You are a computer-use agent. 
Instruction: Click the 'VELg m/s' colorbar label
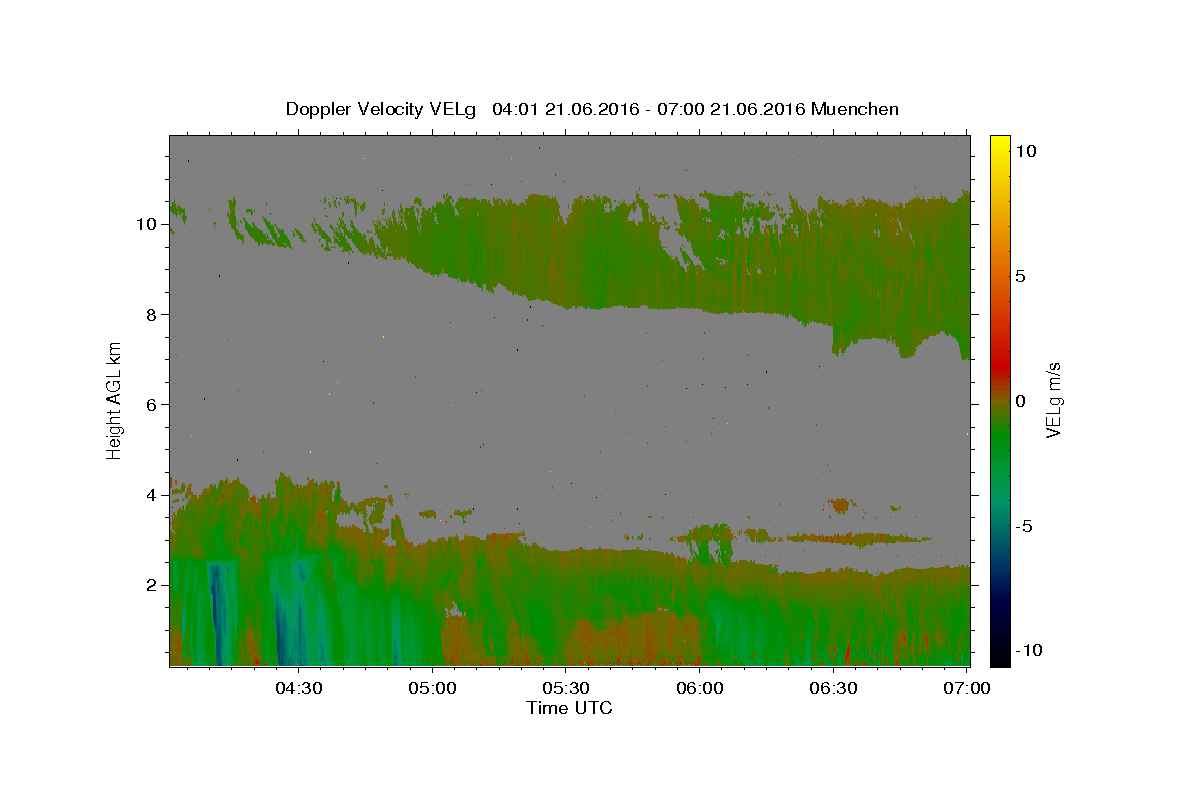1053,401
